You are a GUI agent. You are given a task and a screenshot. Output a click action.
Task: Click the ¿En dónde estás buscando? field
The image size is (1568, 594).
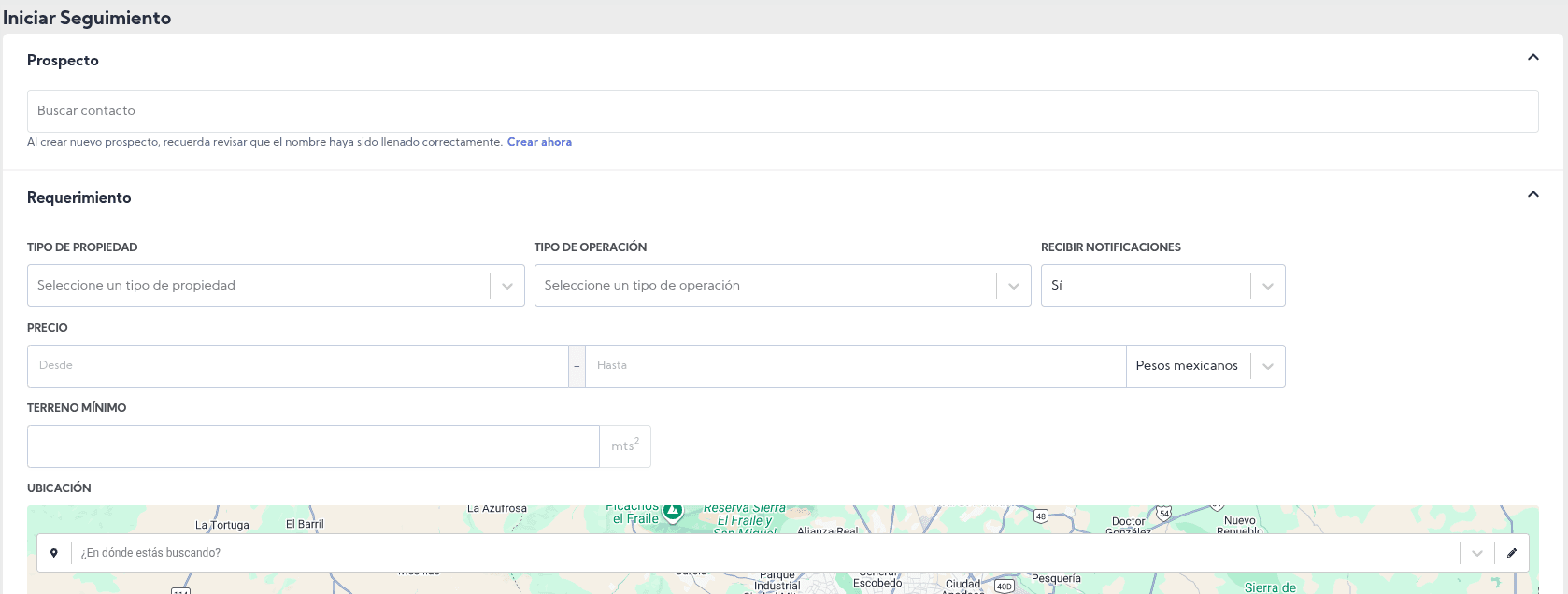[x=764, y=553]
